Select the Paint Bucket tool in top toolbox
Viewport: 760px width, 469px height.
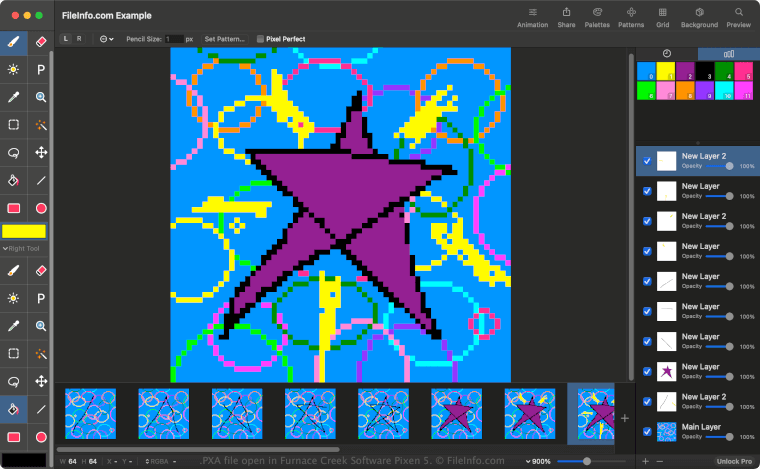pos(14,181)
